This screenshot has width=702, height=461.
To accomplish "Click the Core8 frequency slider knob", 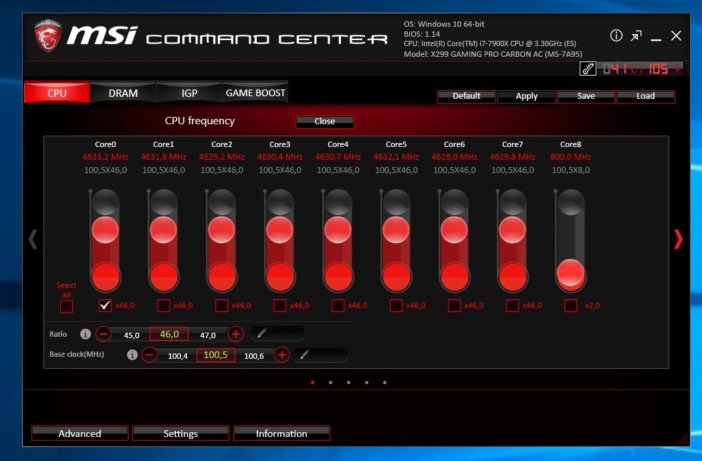I will tap(571, 273).
